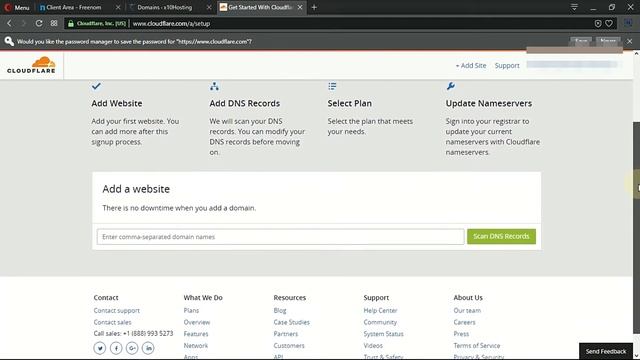Open Cloudflare Twitter page
The image size is (640, 360).
pos(100,348)
